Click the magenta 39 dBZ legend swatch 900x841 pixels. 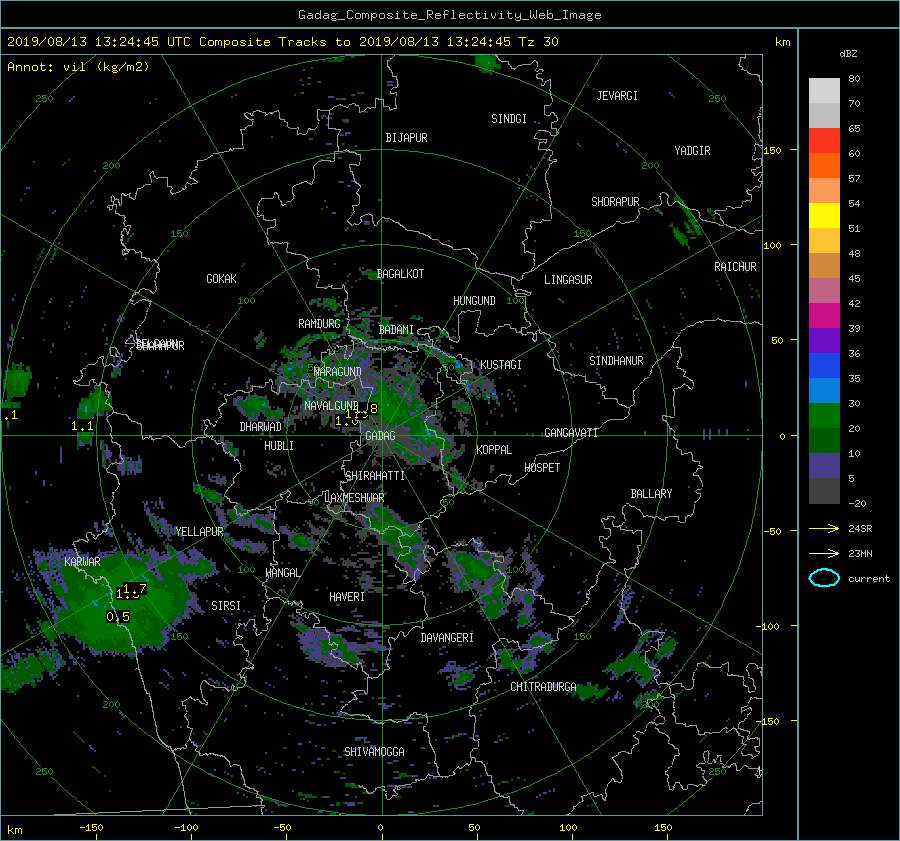click(x=824, y=316)
